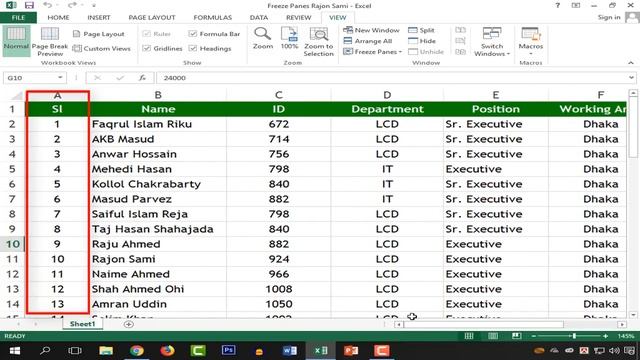Select status bar Normal view icon
Screen dimensions: 640x360
469,336
